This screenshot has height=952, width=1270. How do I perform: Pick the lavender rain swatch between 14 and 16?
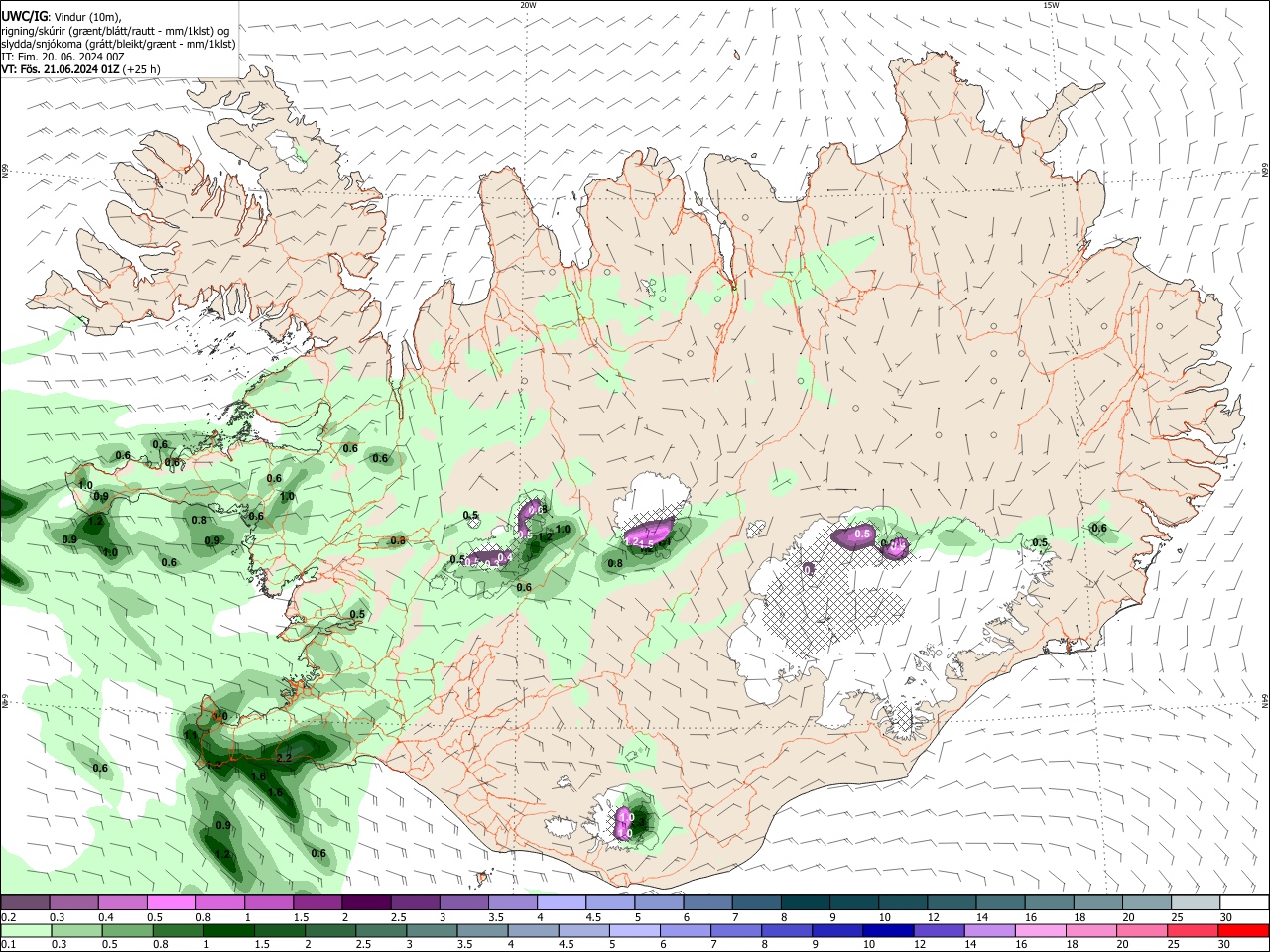[988, 930]
